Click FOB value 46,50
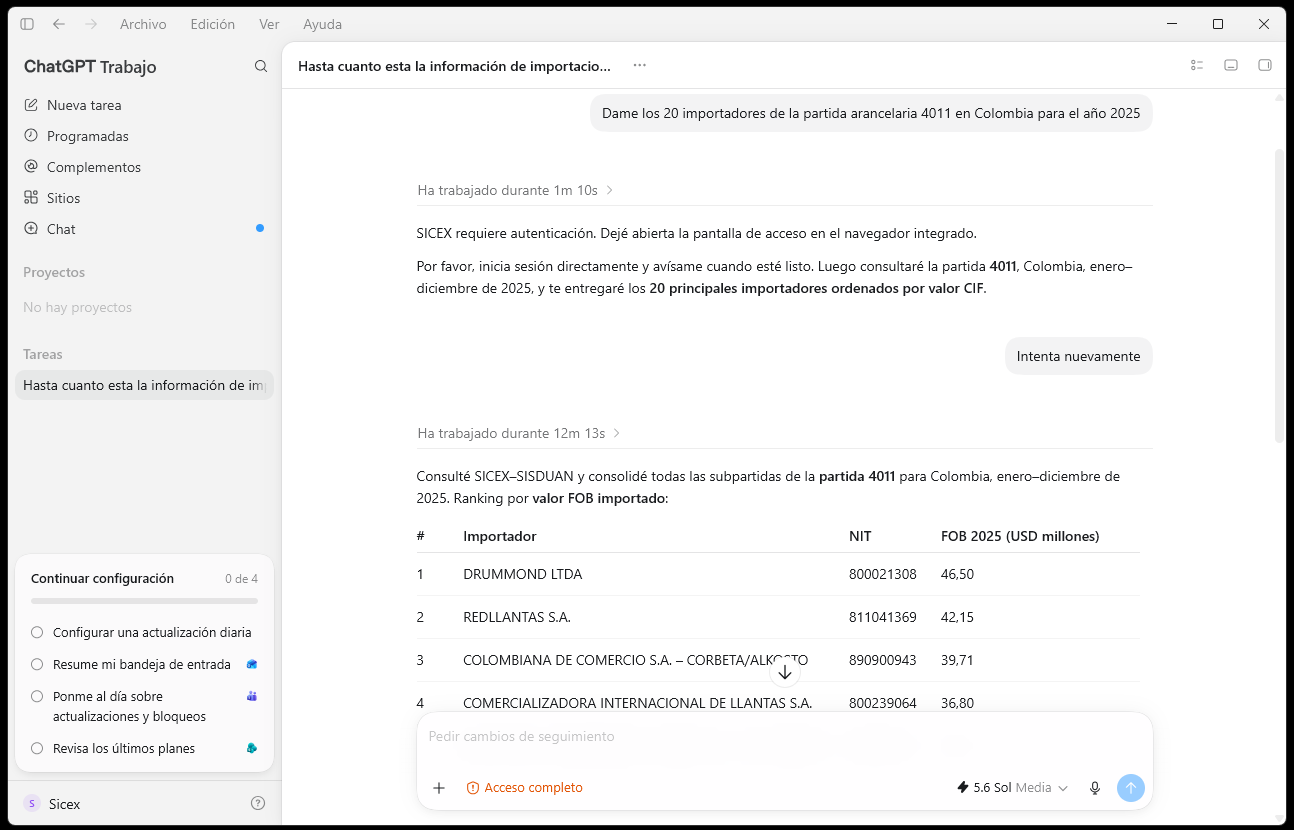 (957, 574)
